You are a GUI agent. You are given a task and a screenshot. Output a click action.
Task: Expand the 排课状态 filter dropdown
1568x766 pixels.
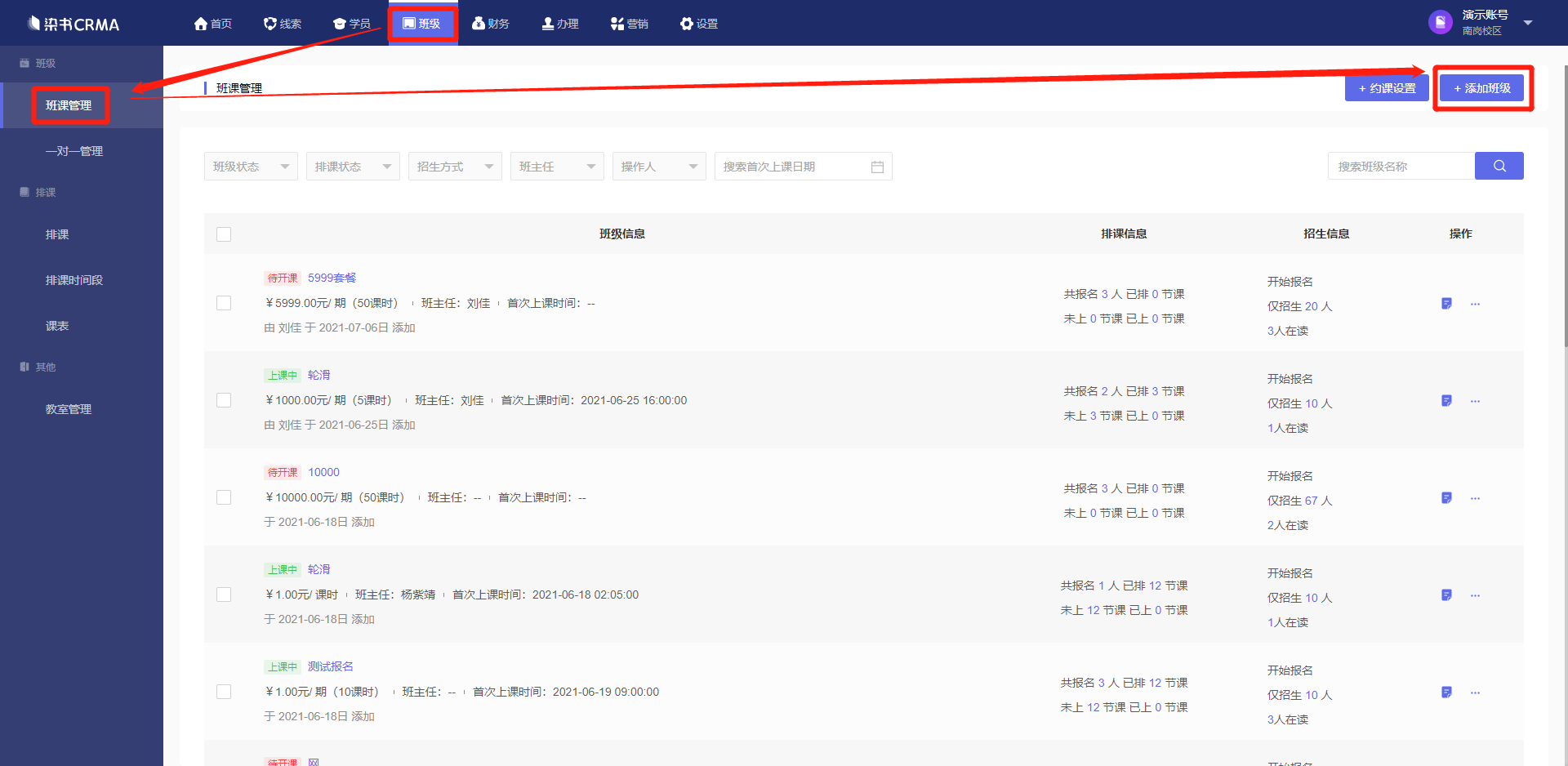(353, 167)
